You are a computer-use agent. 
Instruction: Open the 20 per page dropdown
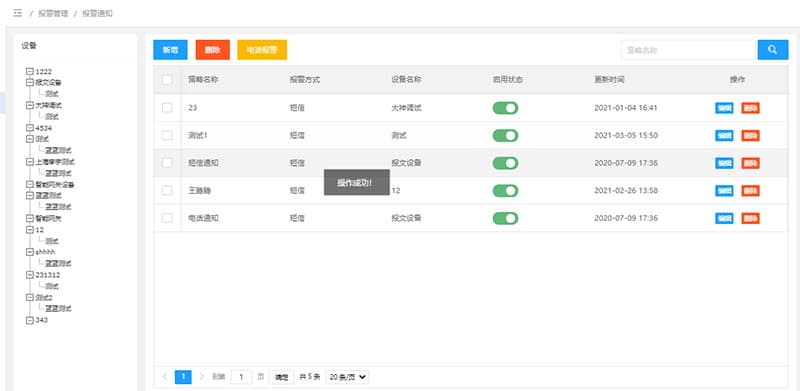point(347,377)
